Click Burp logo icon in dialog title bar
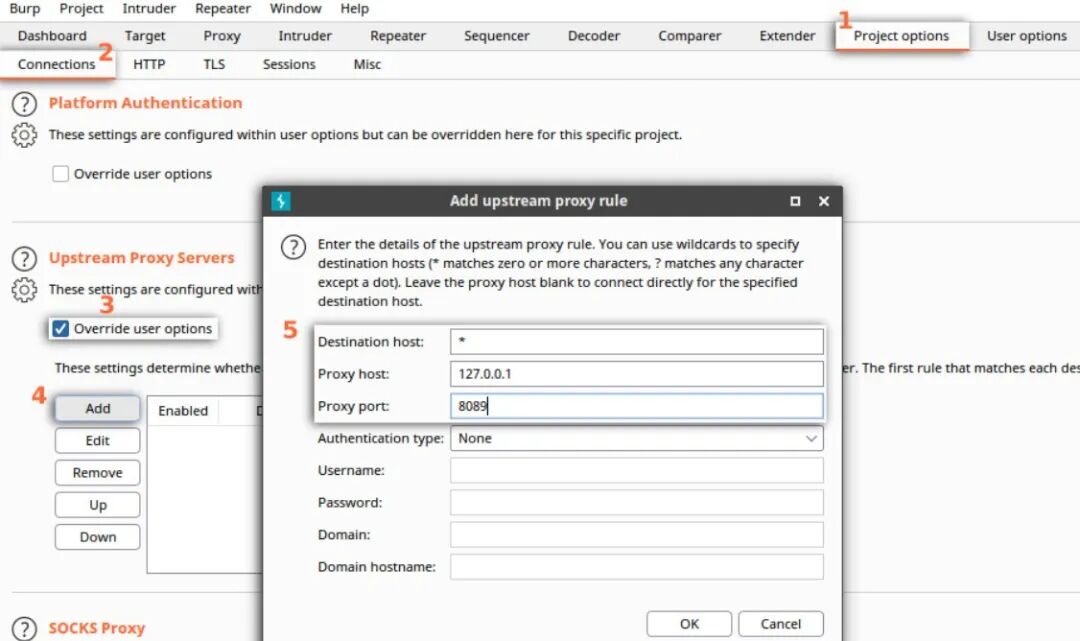Image resolution: width=1080 pixels, height=641 pixels. pos(281,201)
